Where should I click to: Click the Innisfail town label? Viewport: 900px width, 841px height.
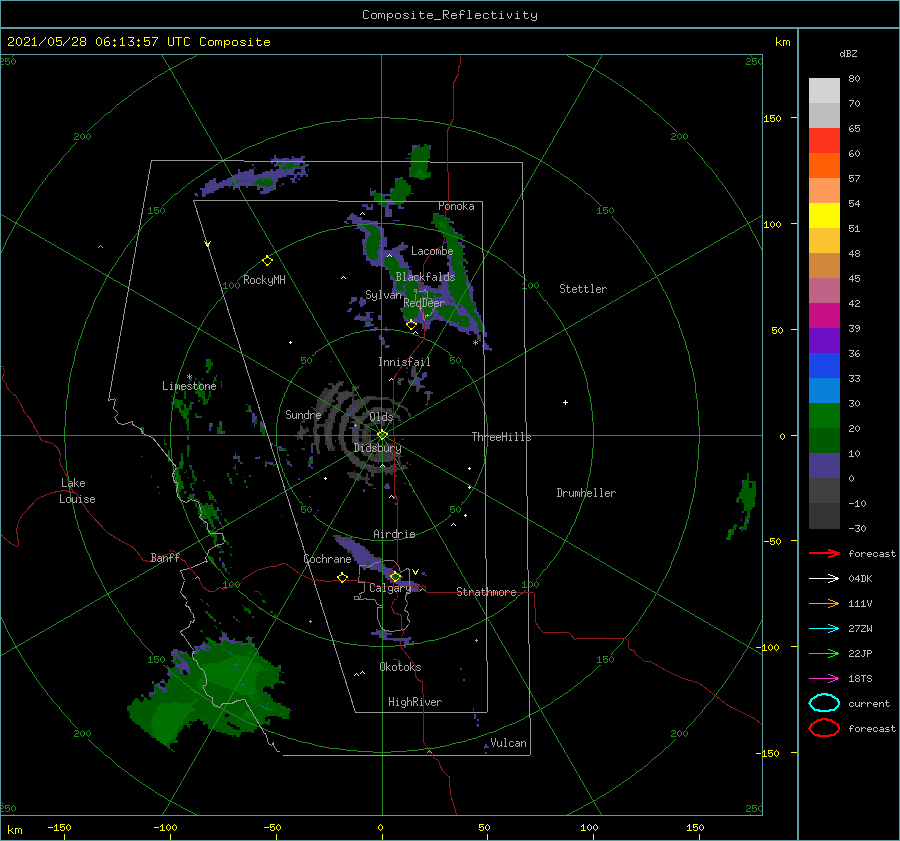tap(404, 362)
